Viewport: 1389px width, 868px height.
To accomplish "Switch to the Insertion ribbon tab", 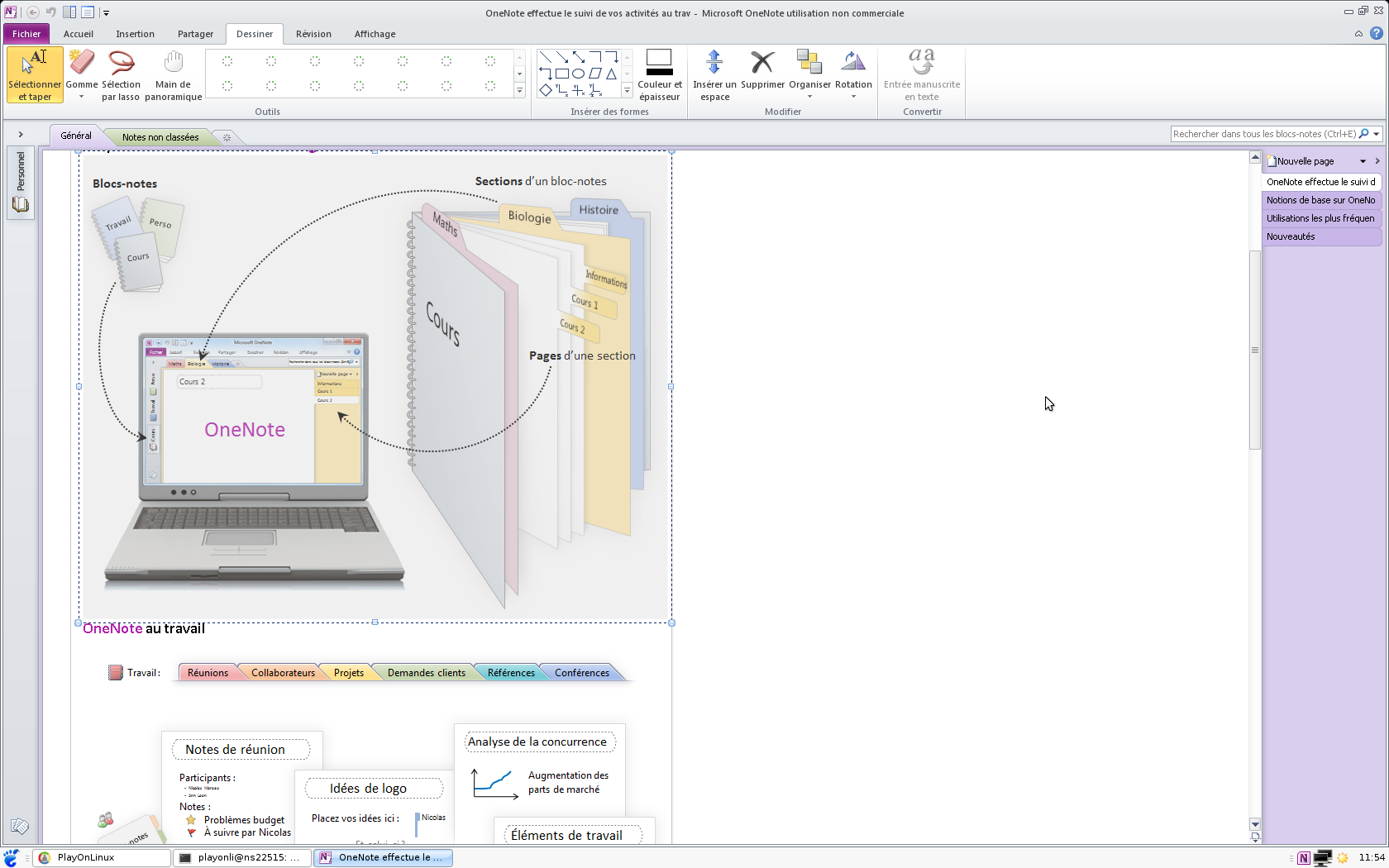I will (135, 34).
